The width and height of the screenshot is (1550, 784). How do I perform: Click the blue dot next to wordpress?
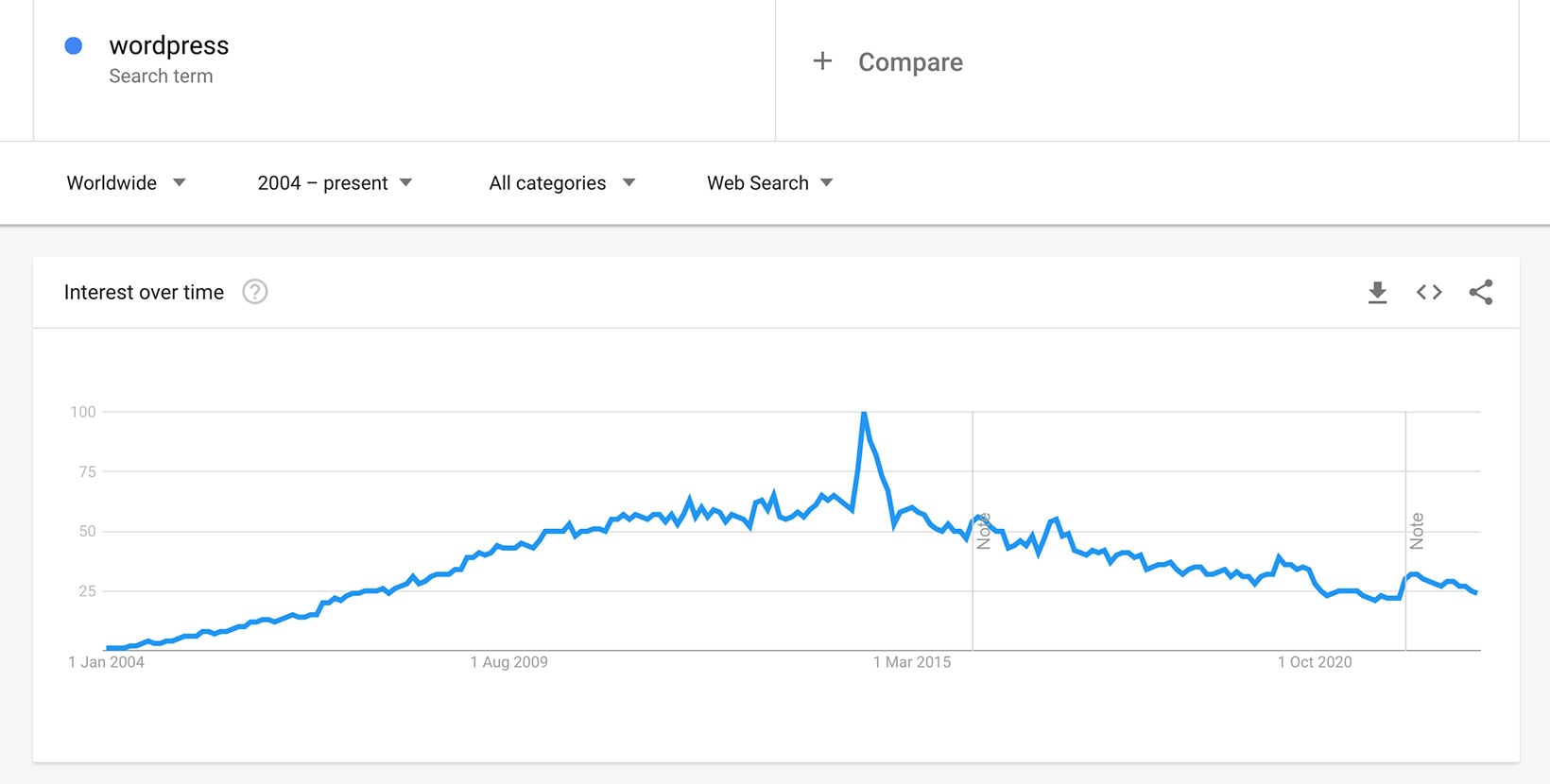coord(73,45)
